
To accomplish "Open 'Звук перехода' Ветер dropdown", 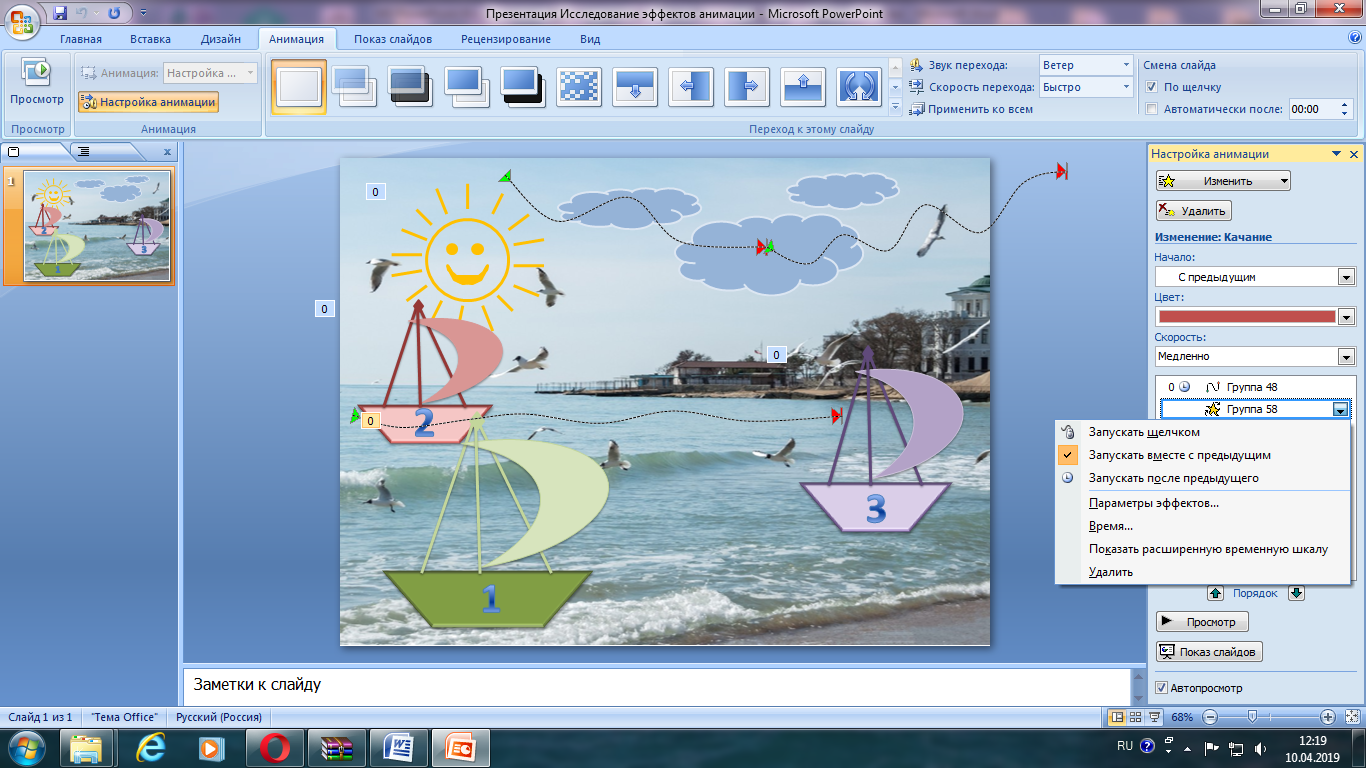I will tap(1125, 65).
